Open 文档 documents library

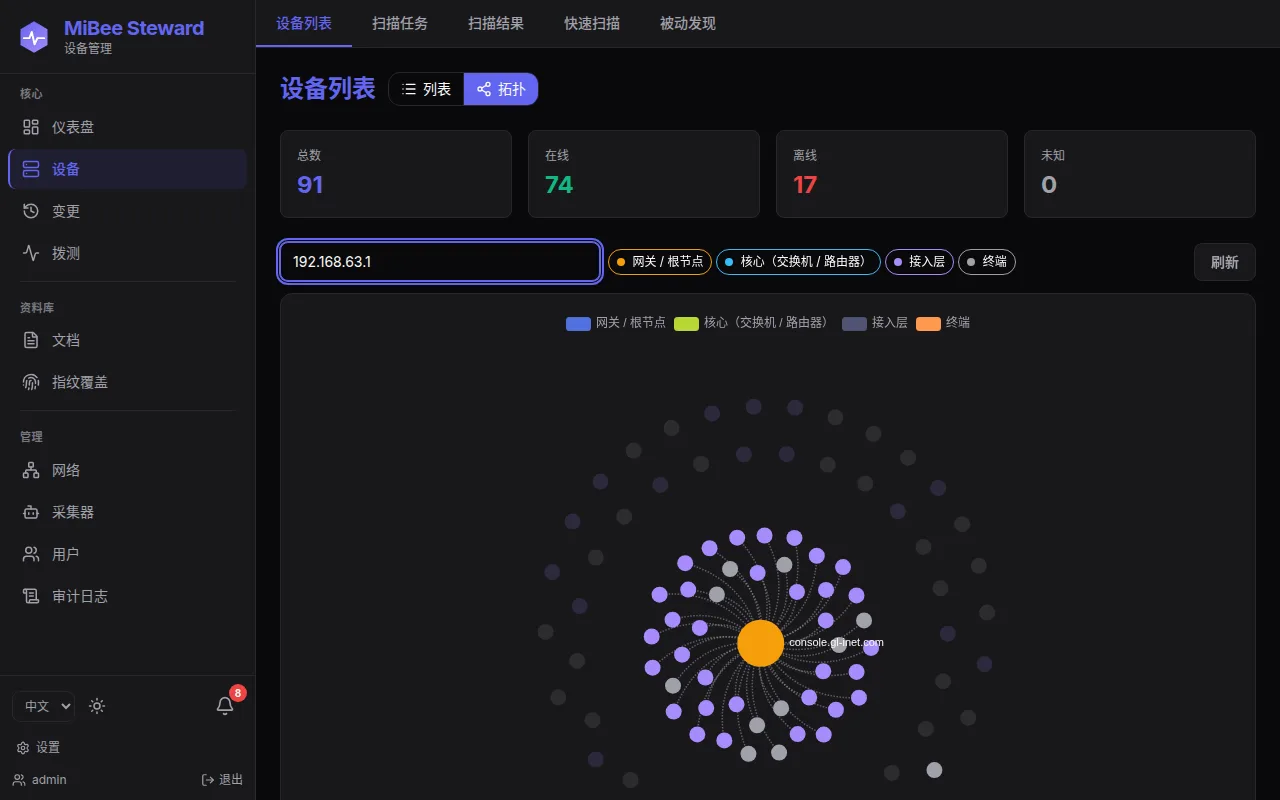pos(127,340)
